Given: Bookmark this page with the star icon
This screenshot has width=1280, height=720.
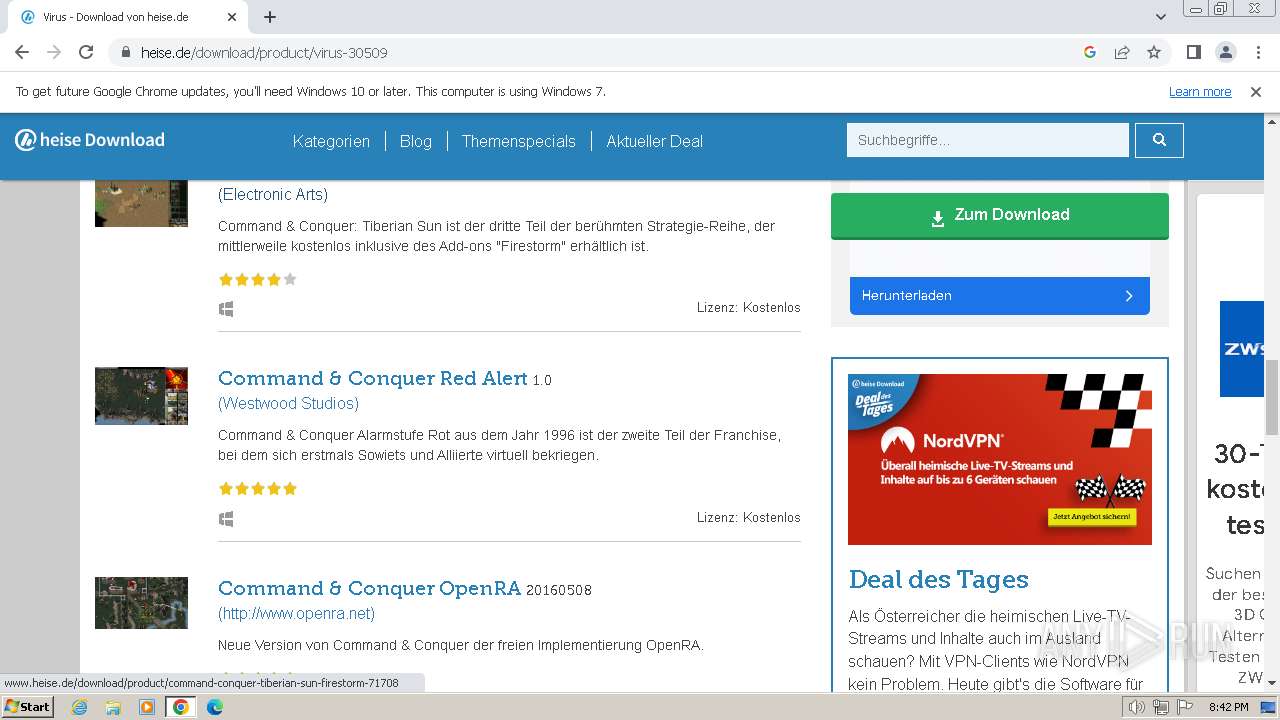Looking at the screenshot, I should [1154, 52].
